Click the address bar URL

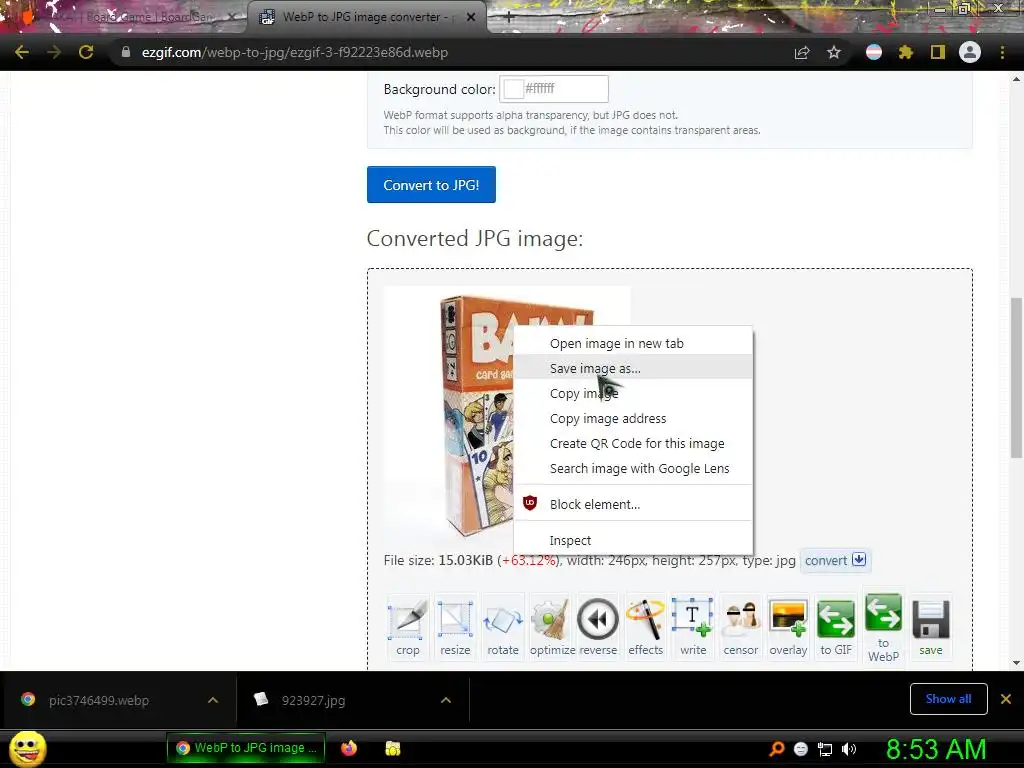pos(295,52)
